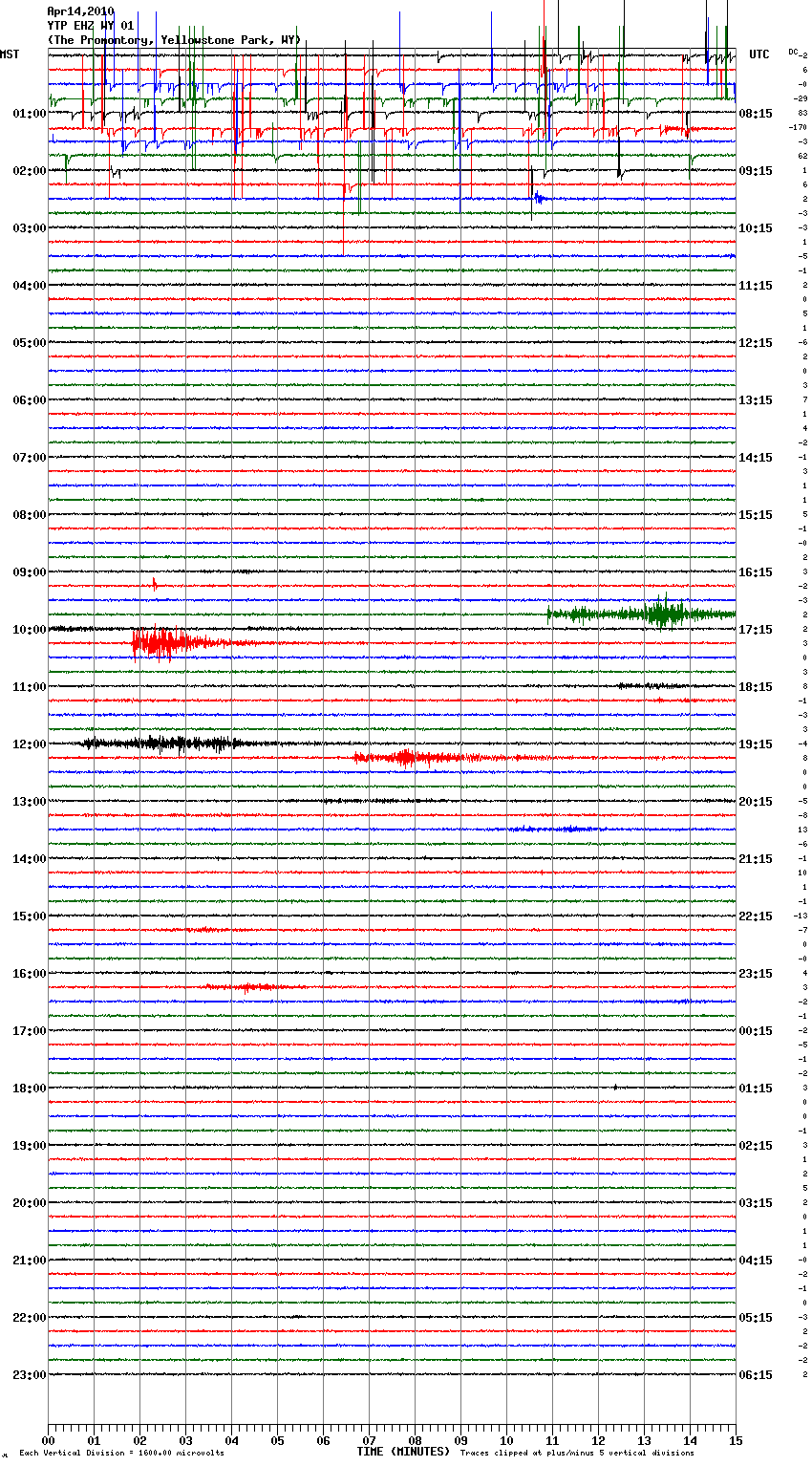Click the red event near minute 8 after 12:00
Screen dimensions: 812x1466
[406, 758]
